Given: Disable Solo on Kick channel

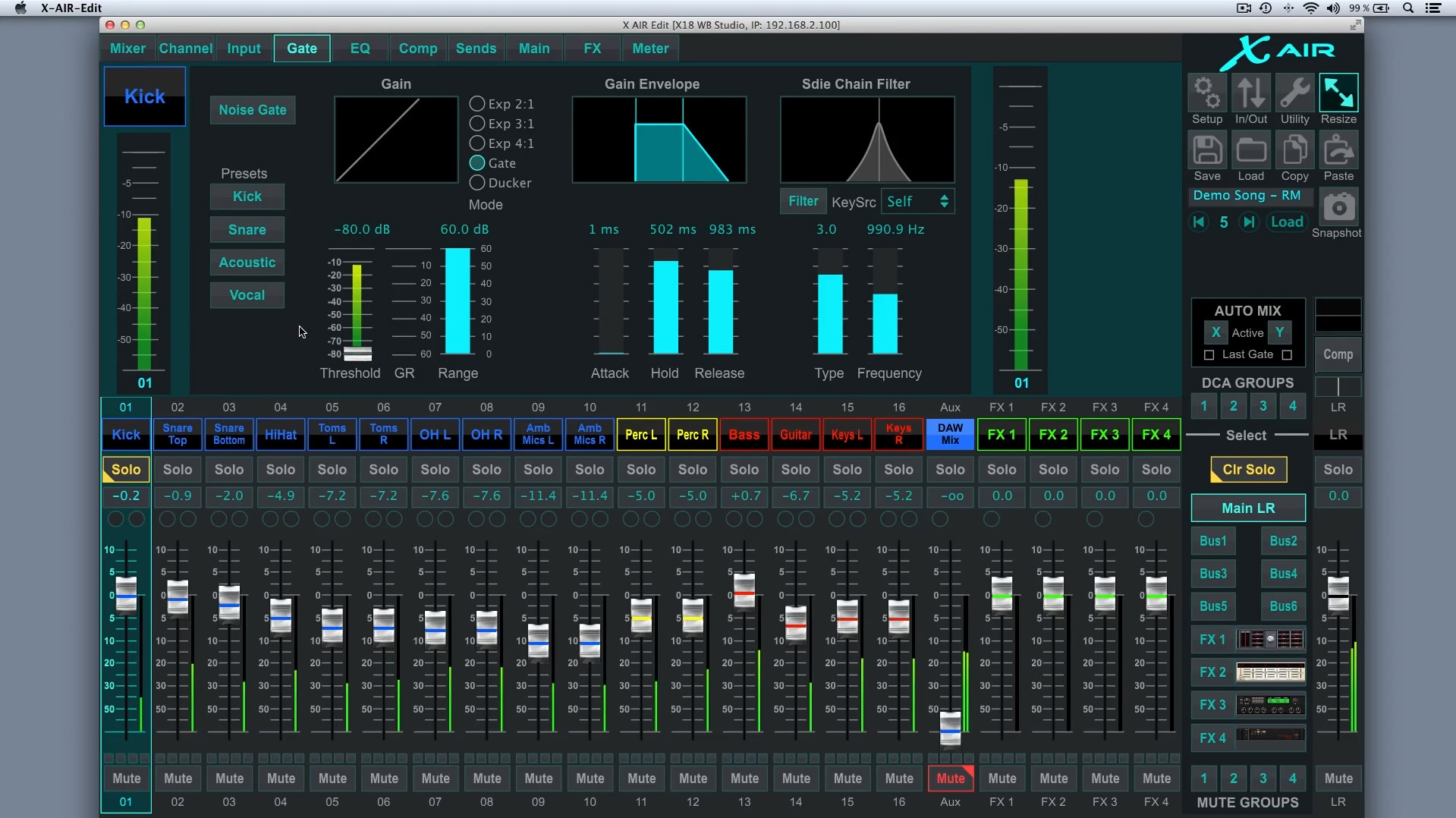Looking at the screenshot, I should tap(126, 469).
